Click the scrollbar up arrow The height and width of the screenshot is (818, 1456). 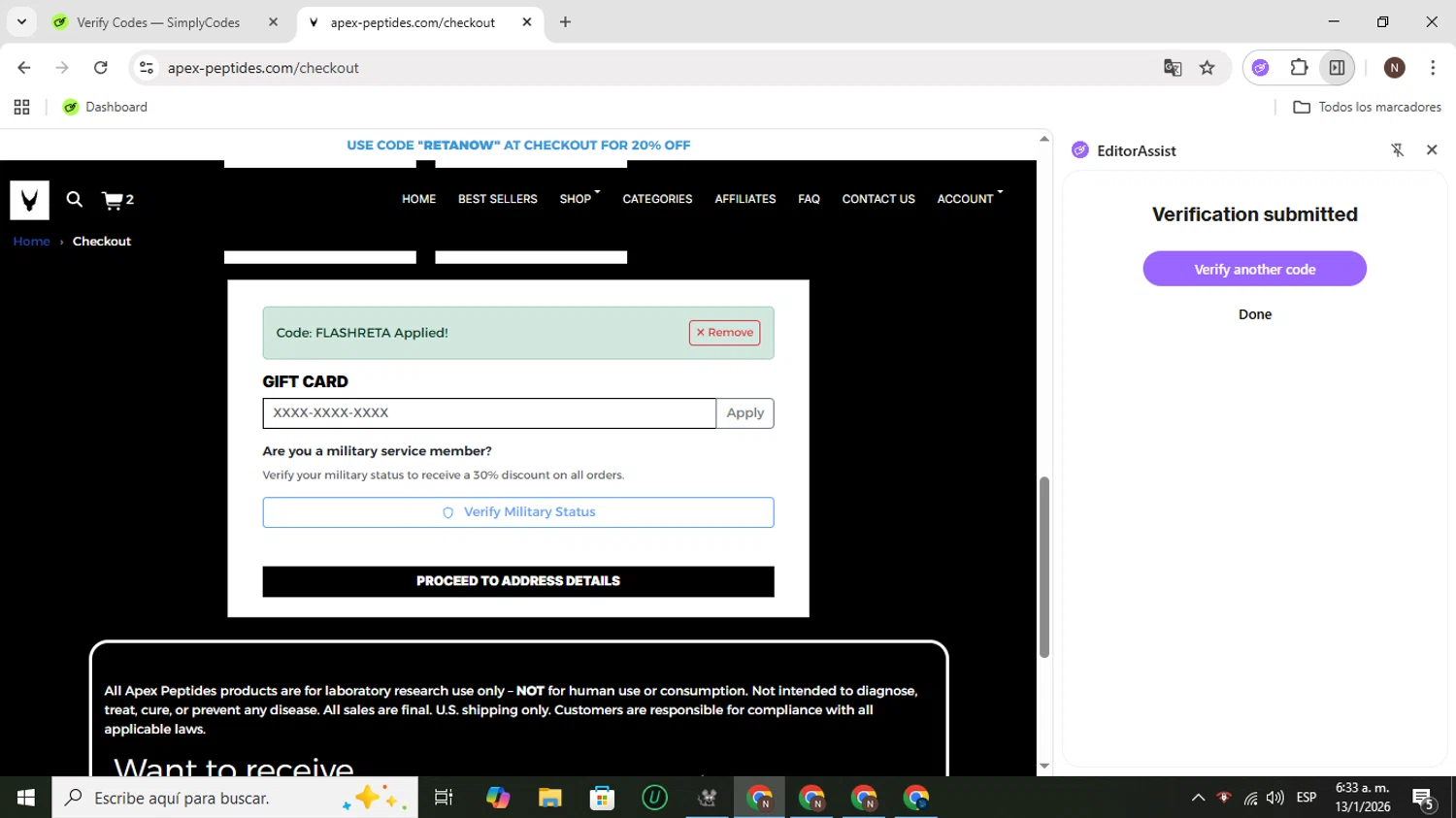[1044, 139]
